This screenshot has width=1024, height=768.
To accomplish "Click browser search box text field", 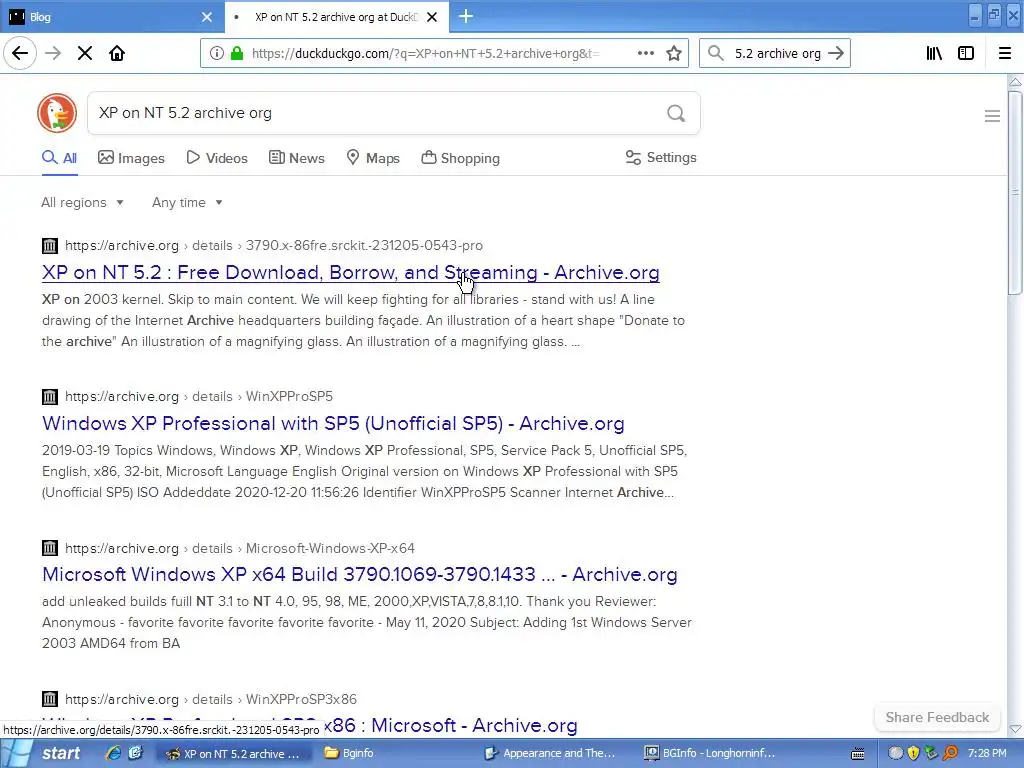I will click(x=777, y=54).
